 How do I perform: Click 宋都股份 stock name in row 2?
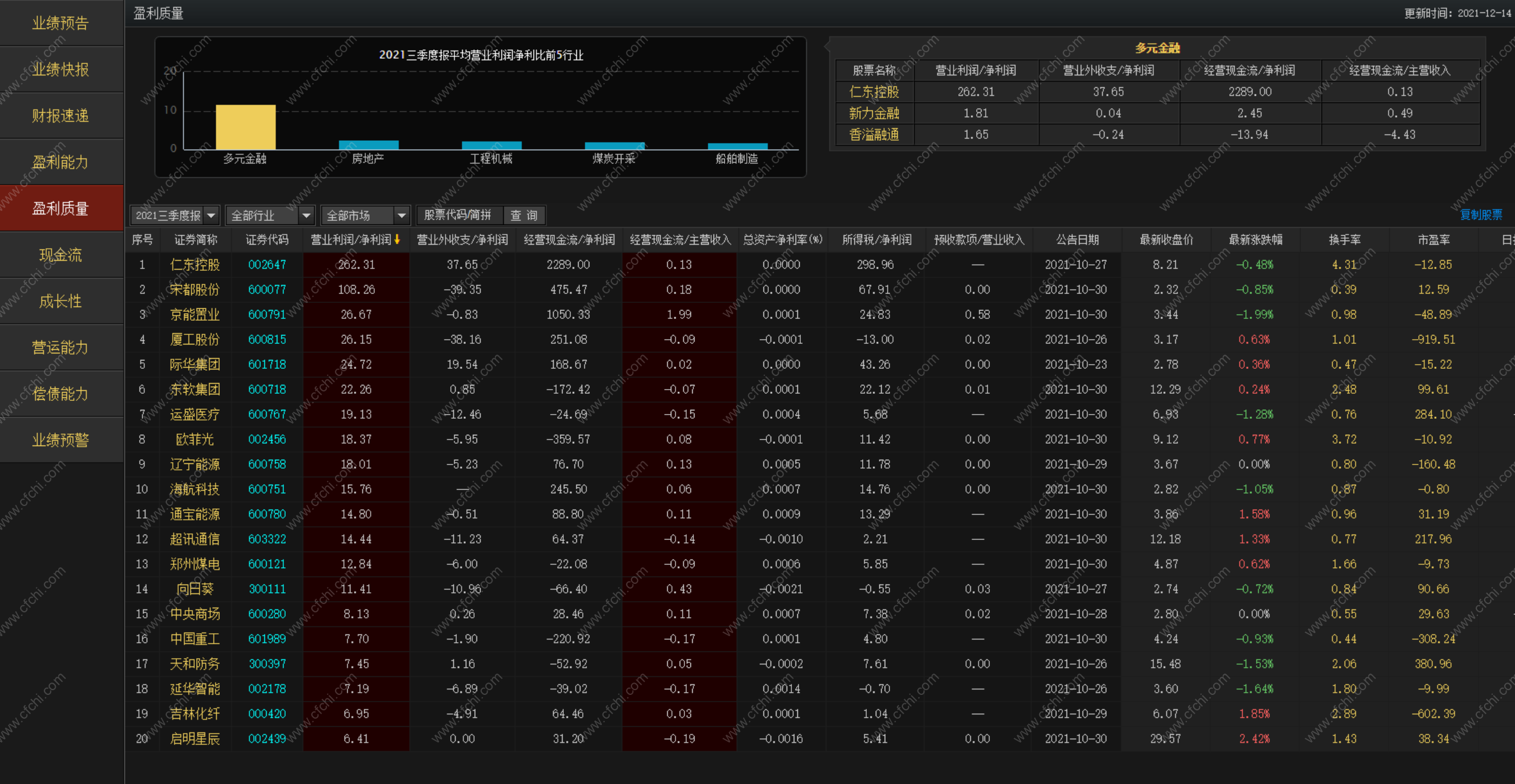tap(195, 289)
